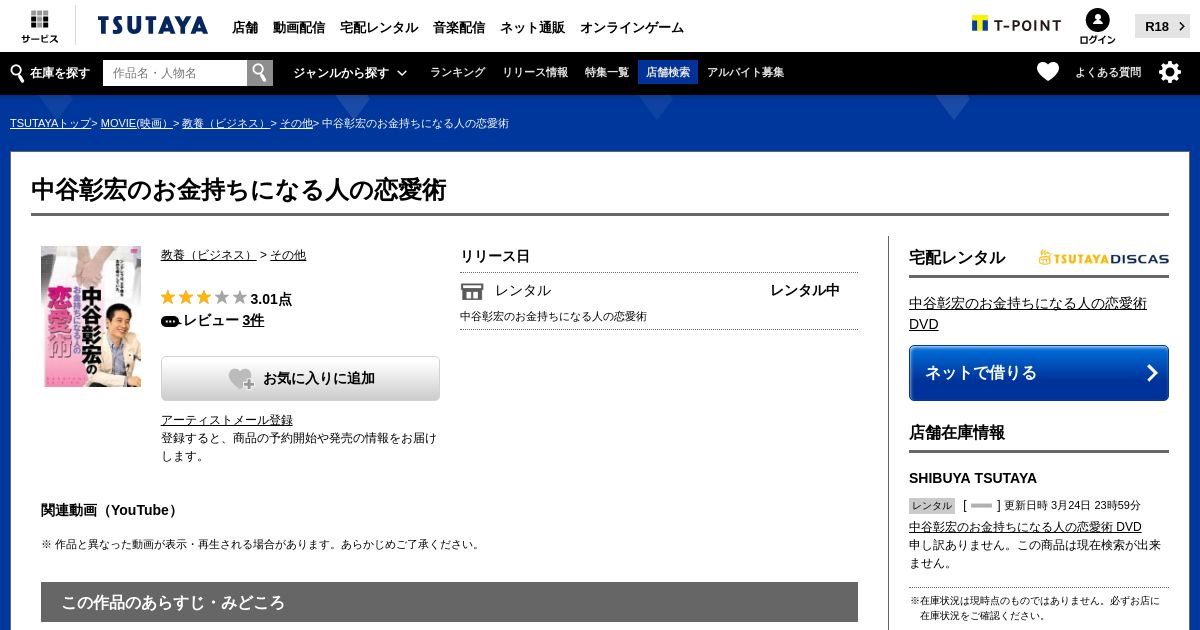Focus the 作品名・人物名 search field

tap(175, 73)
